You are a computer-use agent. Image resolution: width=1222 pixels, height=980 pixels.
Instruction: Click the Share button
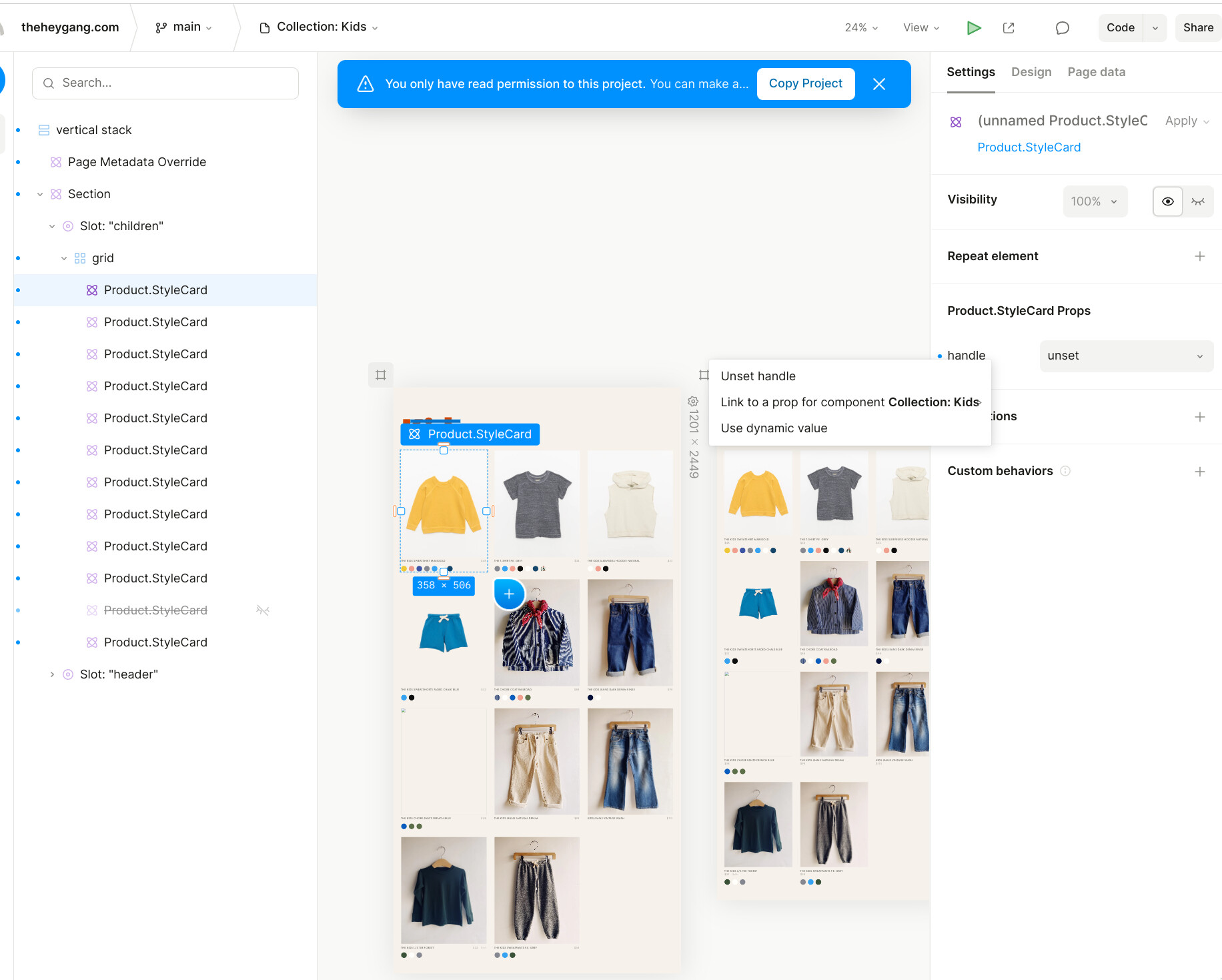click(1198, 27)
